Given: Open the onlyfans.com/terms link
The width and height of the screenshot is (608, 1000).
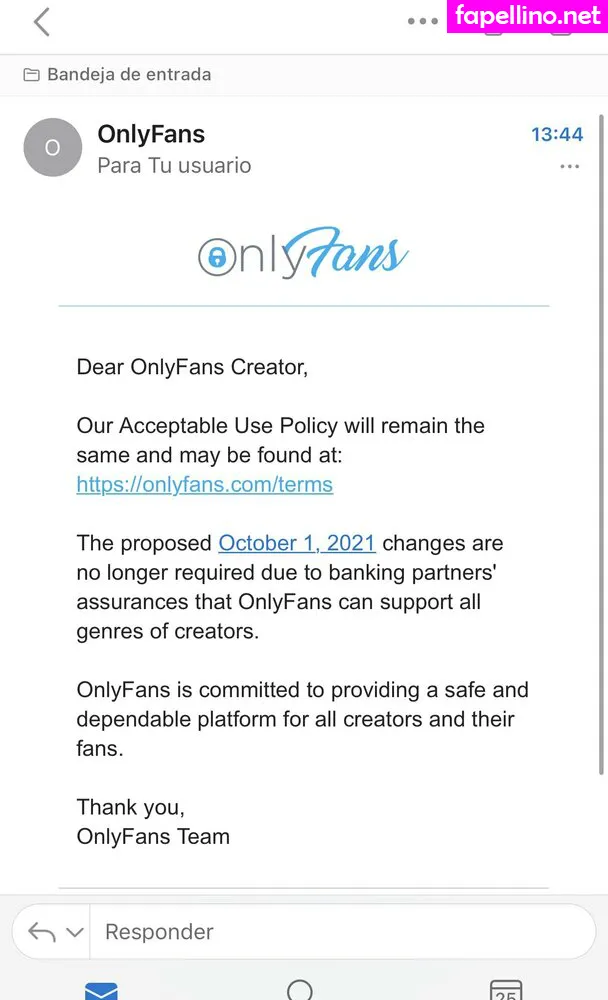Looking at the screenshot, I should point(205,484).
